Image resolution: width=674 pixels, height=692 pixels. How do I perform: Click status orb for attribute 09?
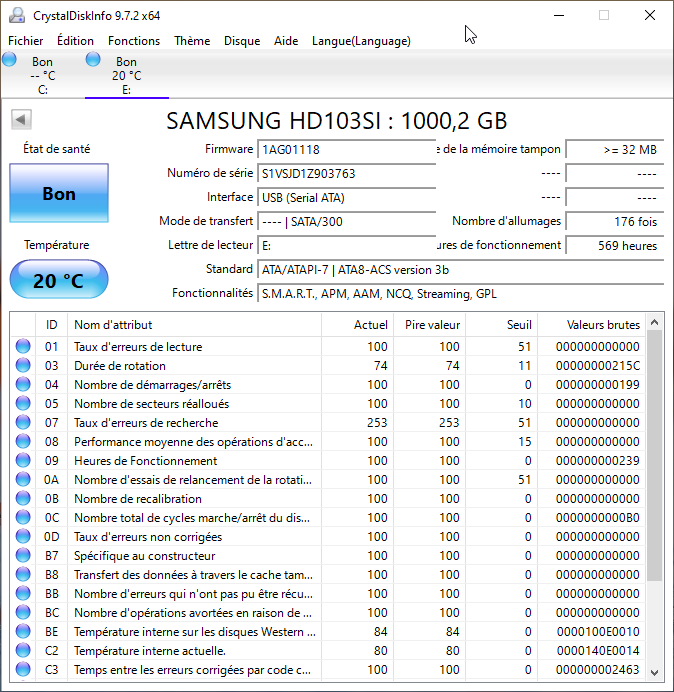coord(23,460)
